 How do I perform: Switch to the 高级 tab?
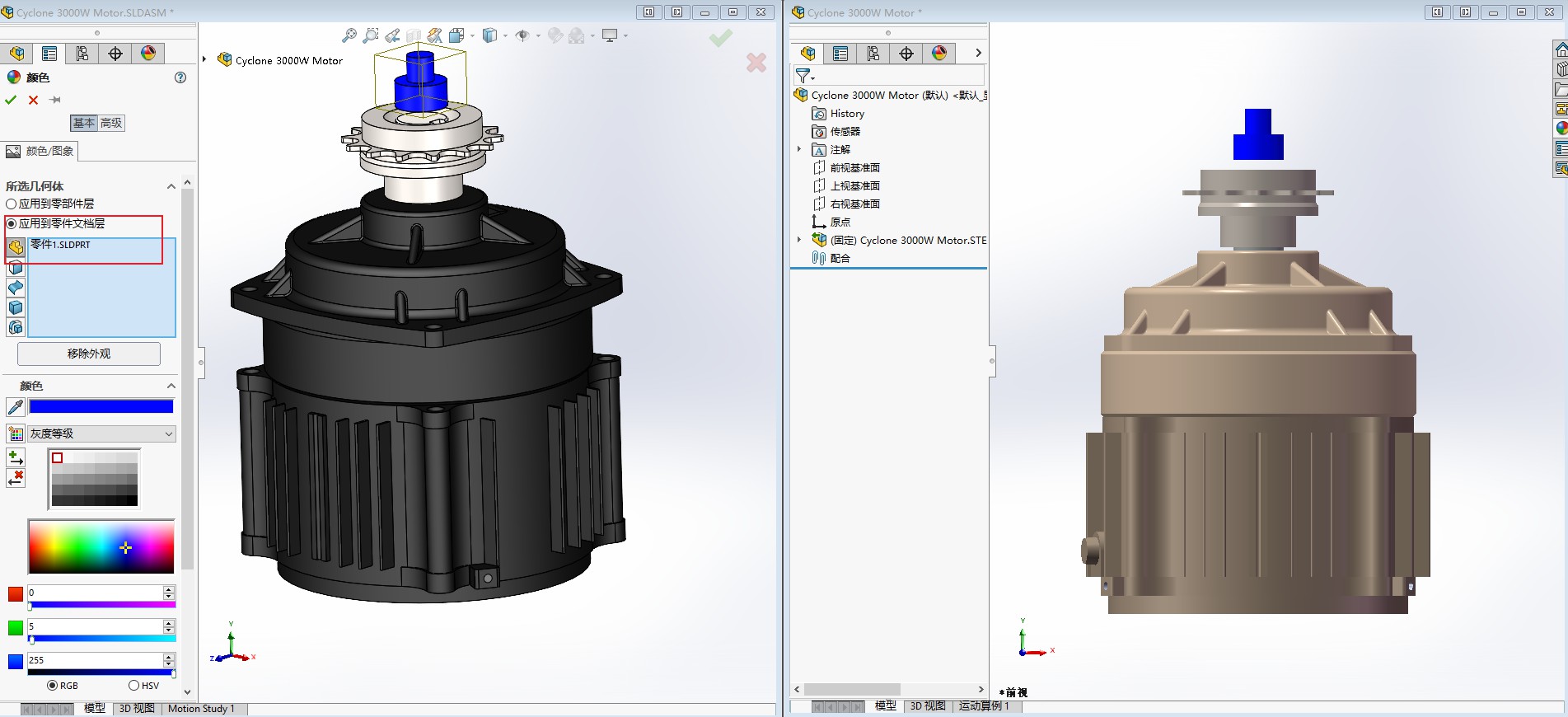click(x=111, y=123)
